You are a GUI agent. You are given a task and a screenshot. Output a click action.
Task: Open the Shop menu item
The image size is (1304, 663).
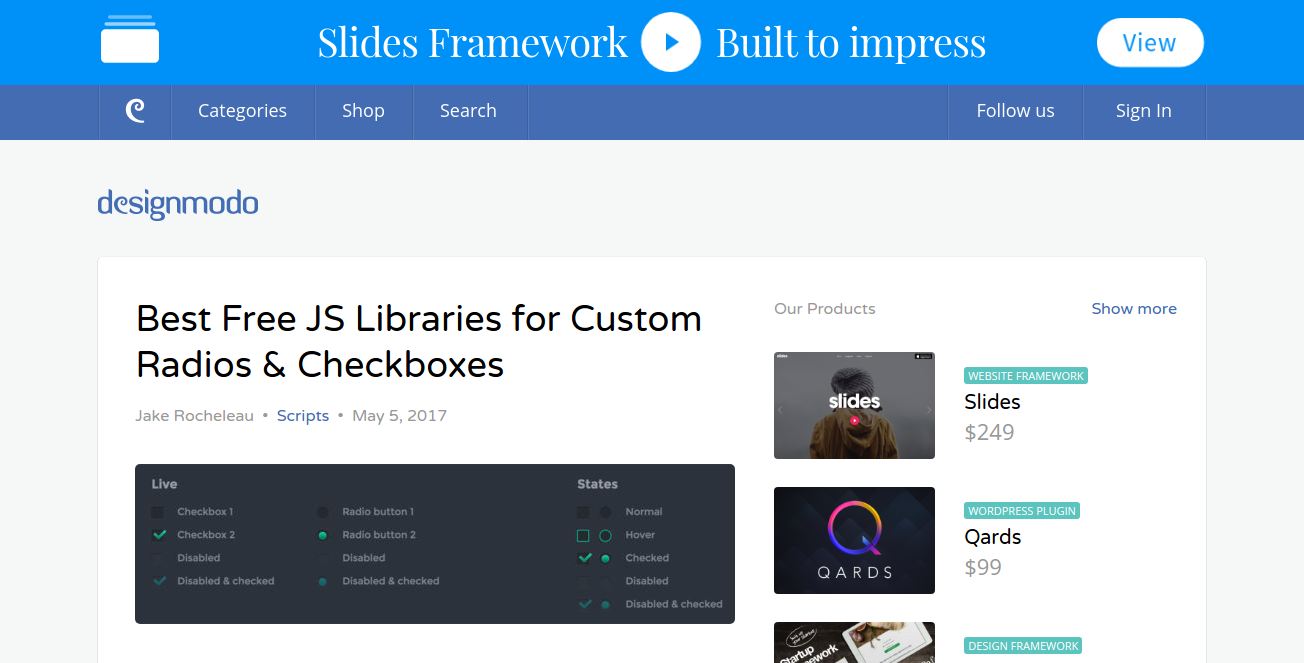(x=364, y=111)
